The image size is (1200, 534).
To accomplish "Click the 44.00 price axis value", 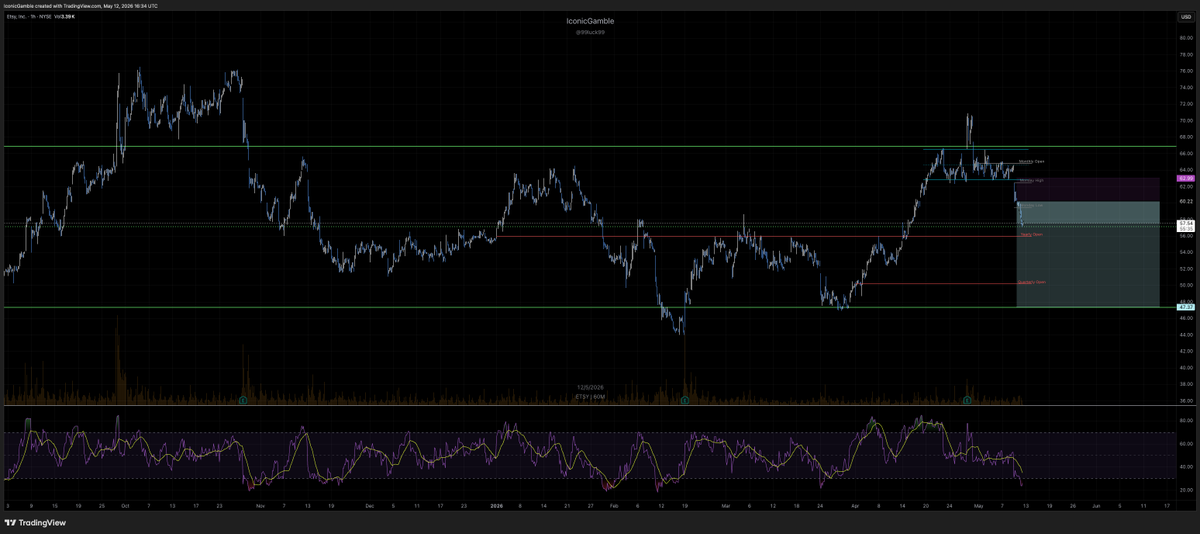I will pos(1185,335).
